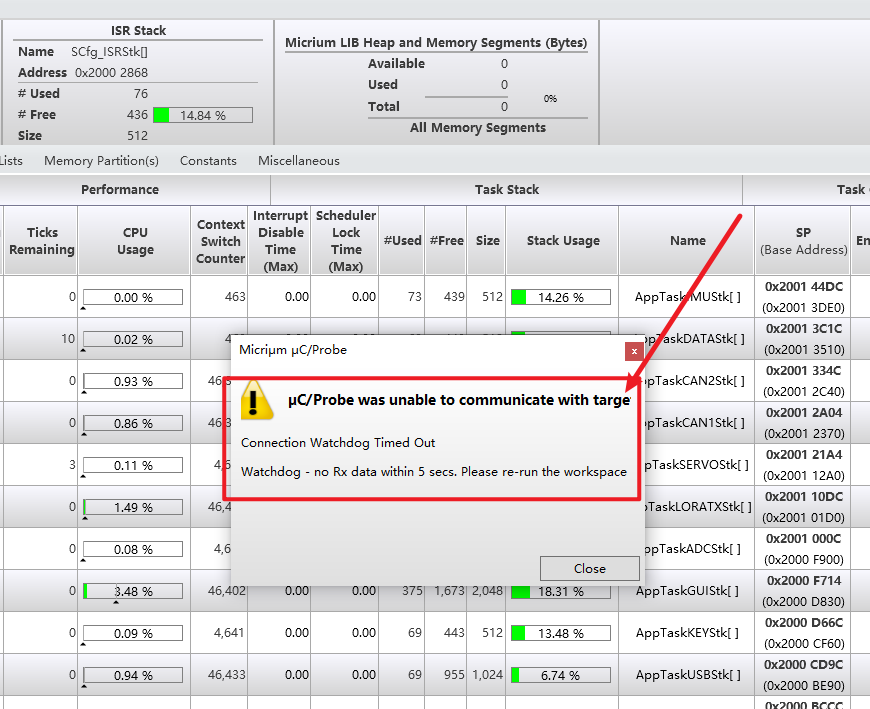Viewport: 870px width, 709px height.
Task: Click the yellow warning icon in the dialog
Action: click(x=256, y=400)
